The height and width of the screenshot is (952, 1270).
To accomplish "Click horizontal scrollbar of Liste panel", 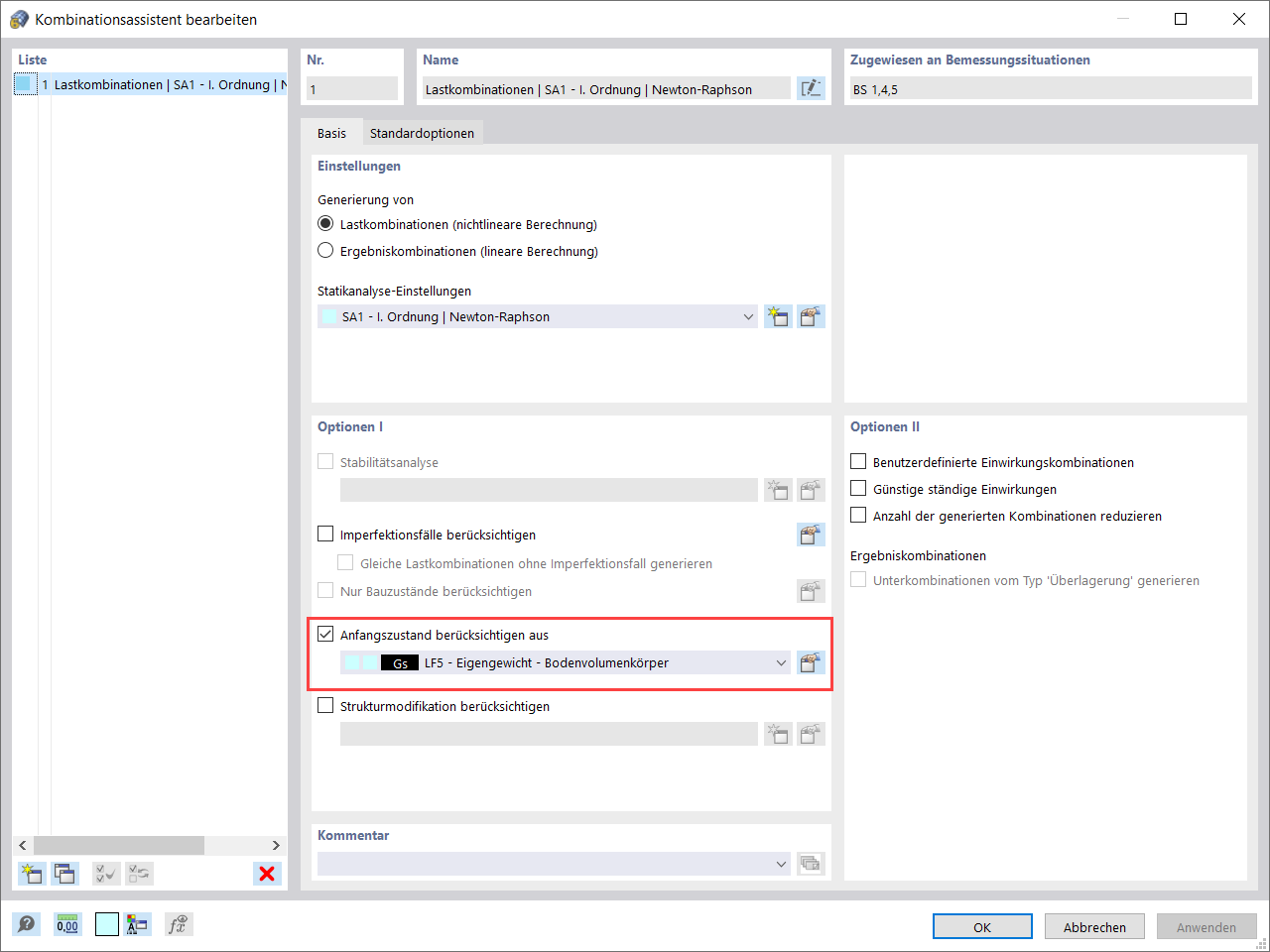I will click(119, 845).
